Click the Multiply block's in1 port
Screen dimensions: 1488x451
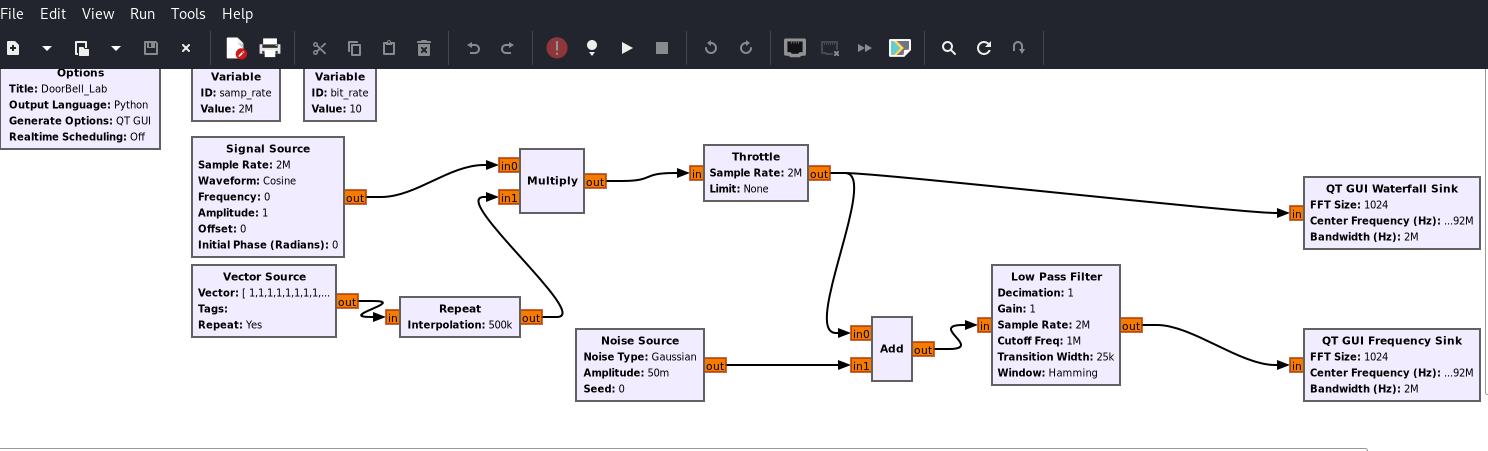[x=509, y=198]
